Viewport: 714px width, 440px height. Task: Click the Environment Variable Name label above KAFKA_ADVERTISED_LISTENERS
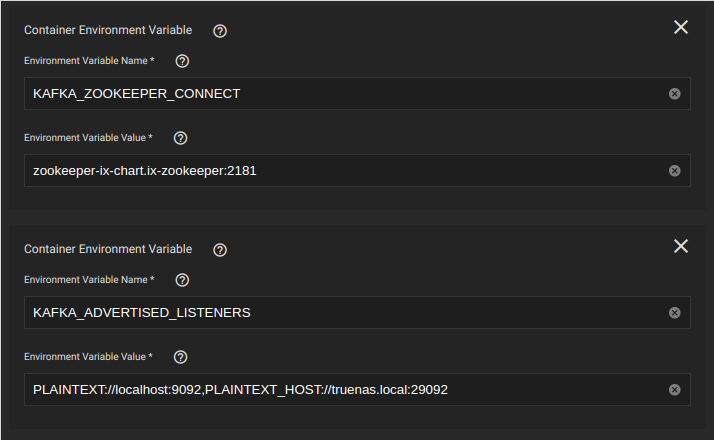[x=89, y=280]
